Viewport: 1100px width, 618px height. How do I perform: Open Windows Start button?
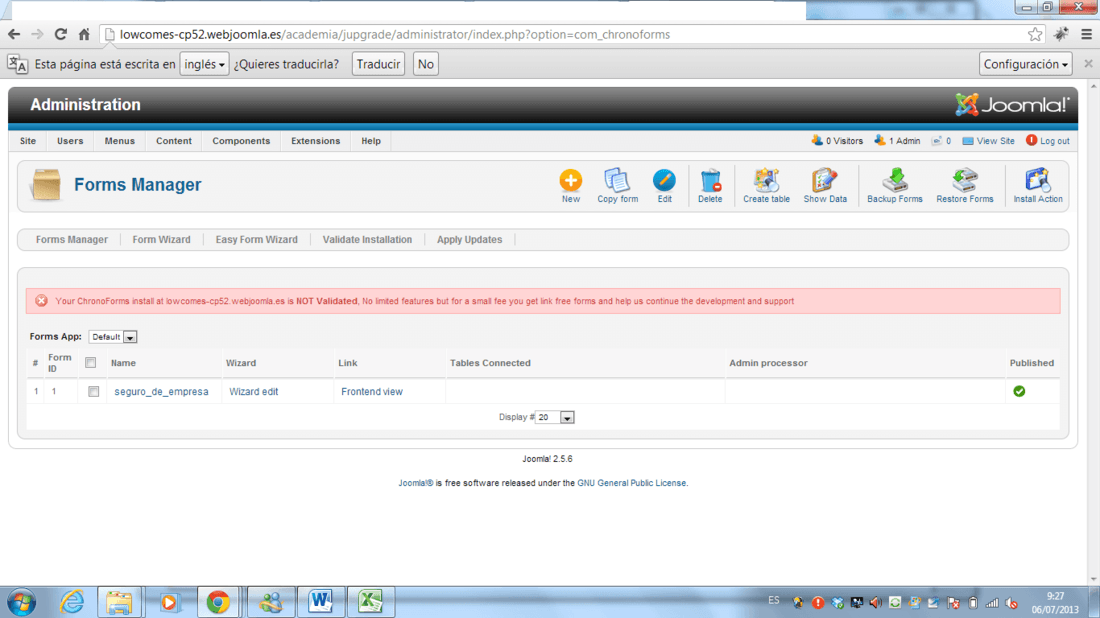click(21, 603)
